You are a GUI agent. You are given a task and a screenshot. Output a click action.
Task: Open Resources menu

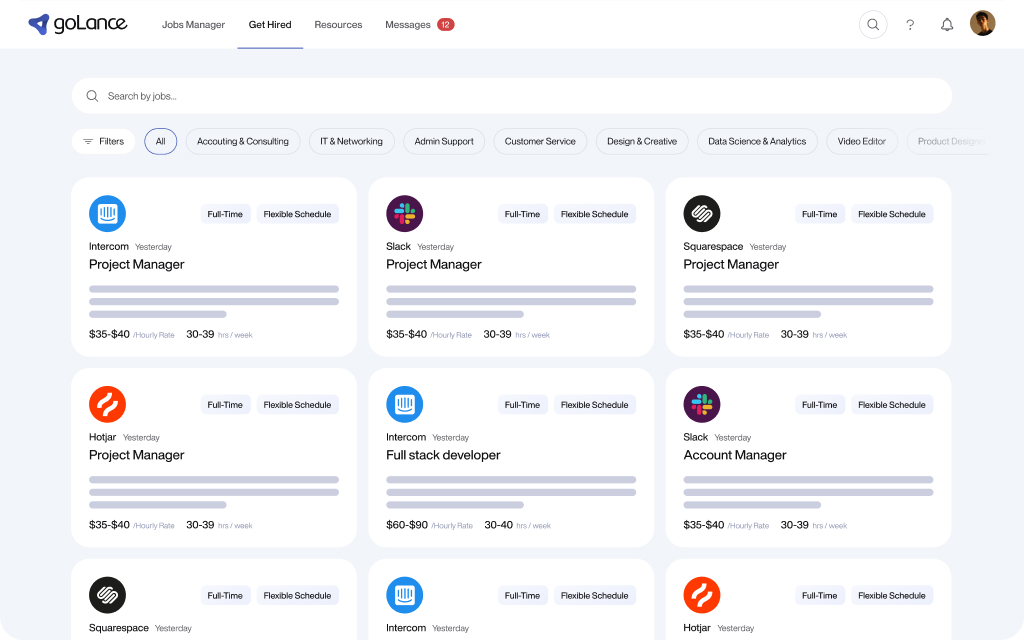[x=338, y=25]
